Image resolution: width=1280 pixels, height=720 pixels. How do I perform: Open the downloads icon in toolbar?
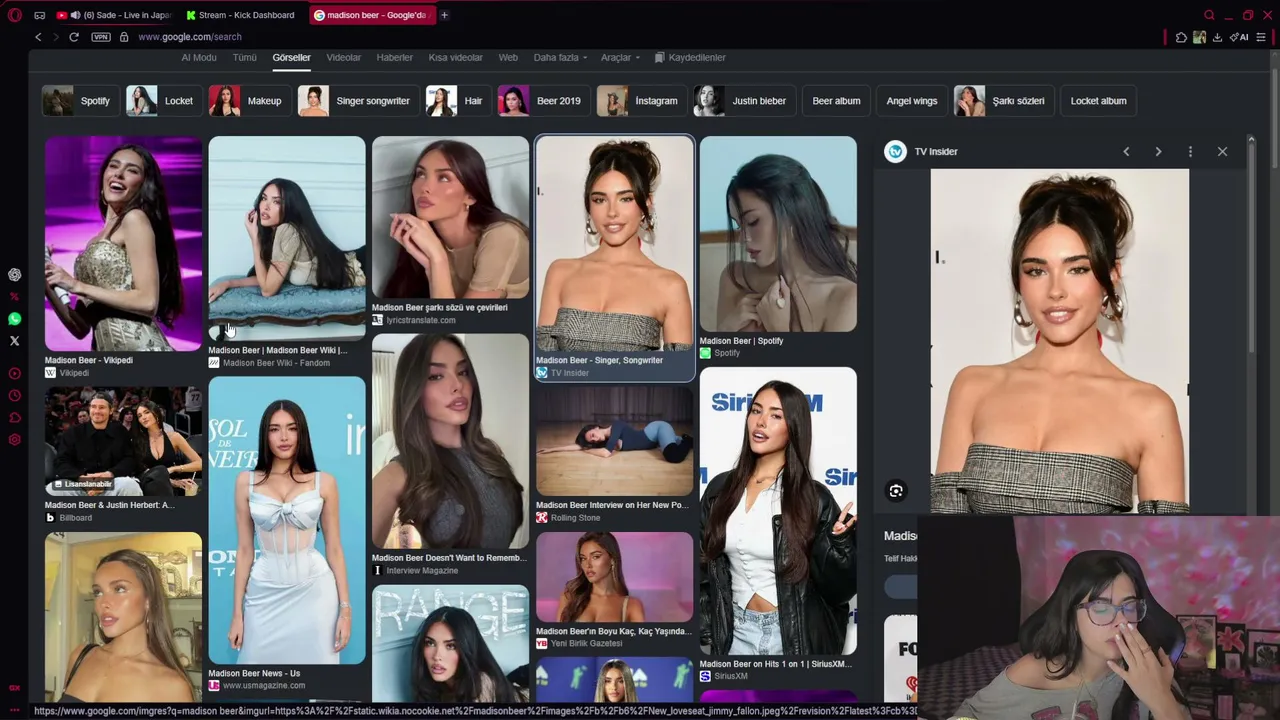[1217, 37]
